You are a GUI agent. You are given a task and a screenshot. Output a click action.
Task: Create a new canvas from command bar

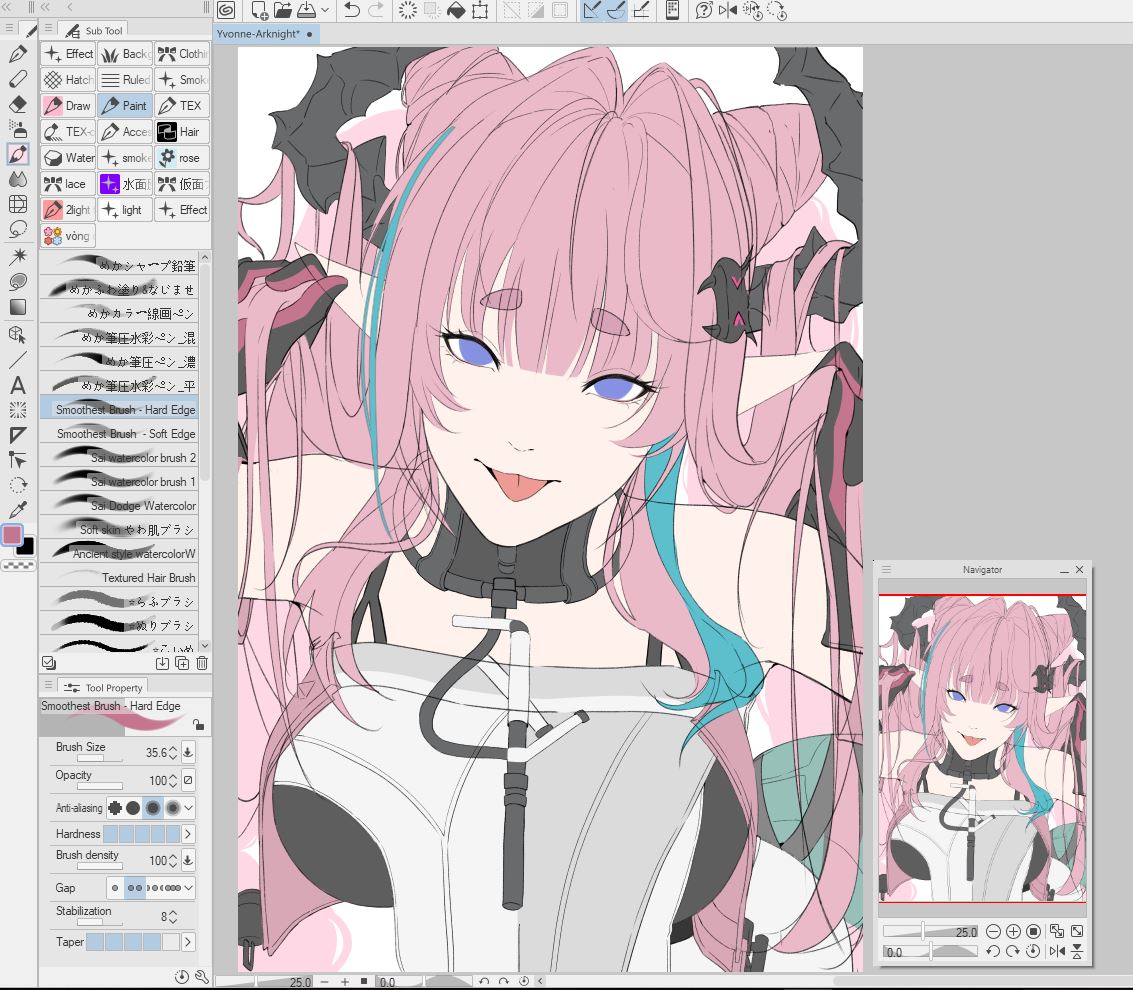coord(259,10)
